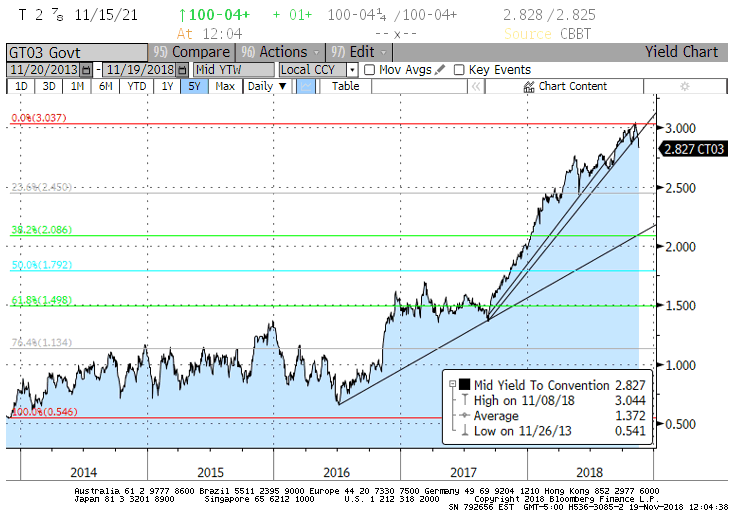The width and height of the screenshot is (736, 530).
Task: Select the line chart style icon
Action: 306,86
